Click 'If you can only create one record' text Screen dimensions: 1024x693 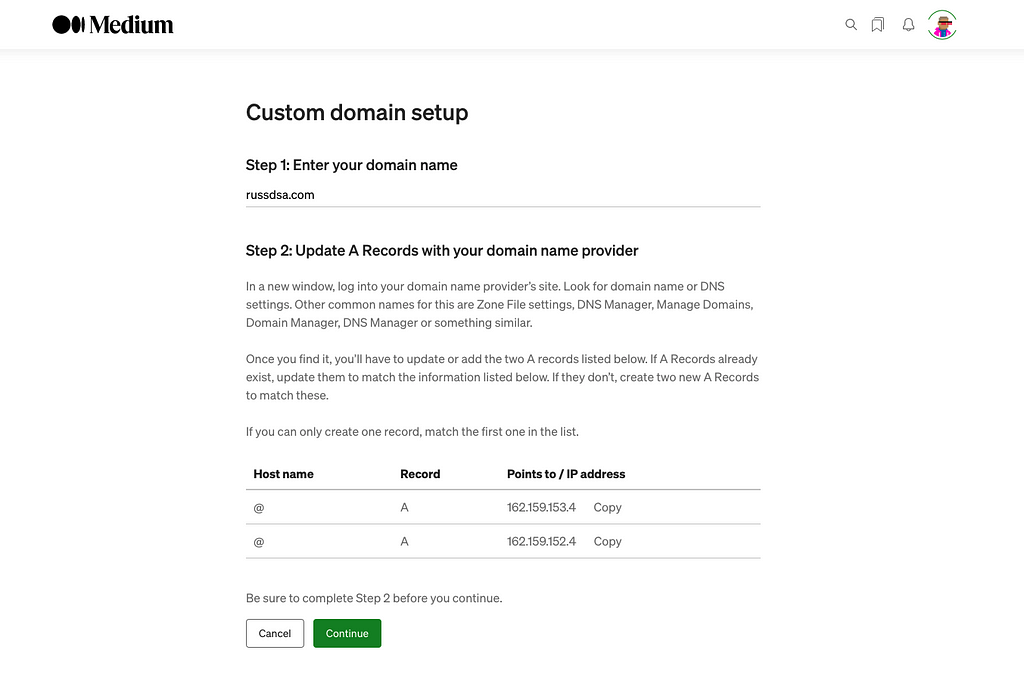412,432
